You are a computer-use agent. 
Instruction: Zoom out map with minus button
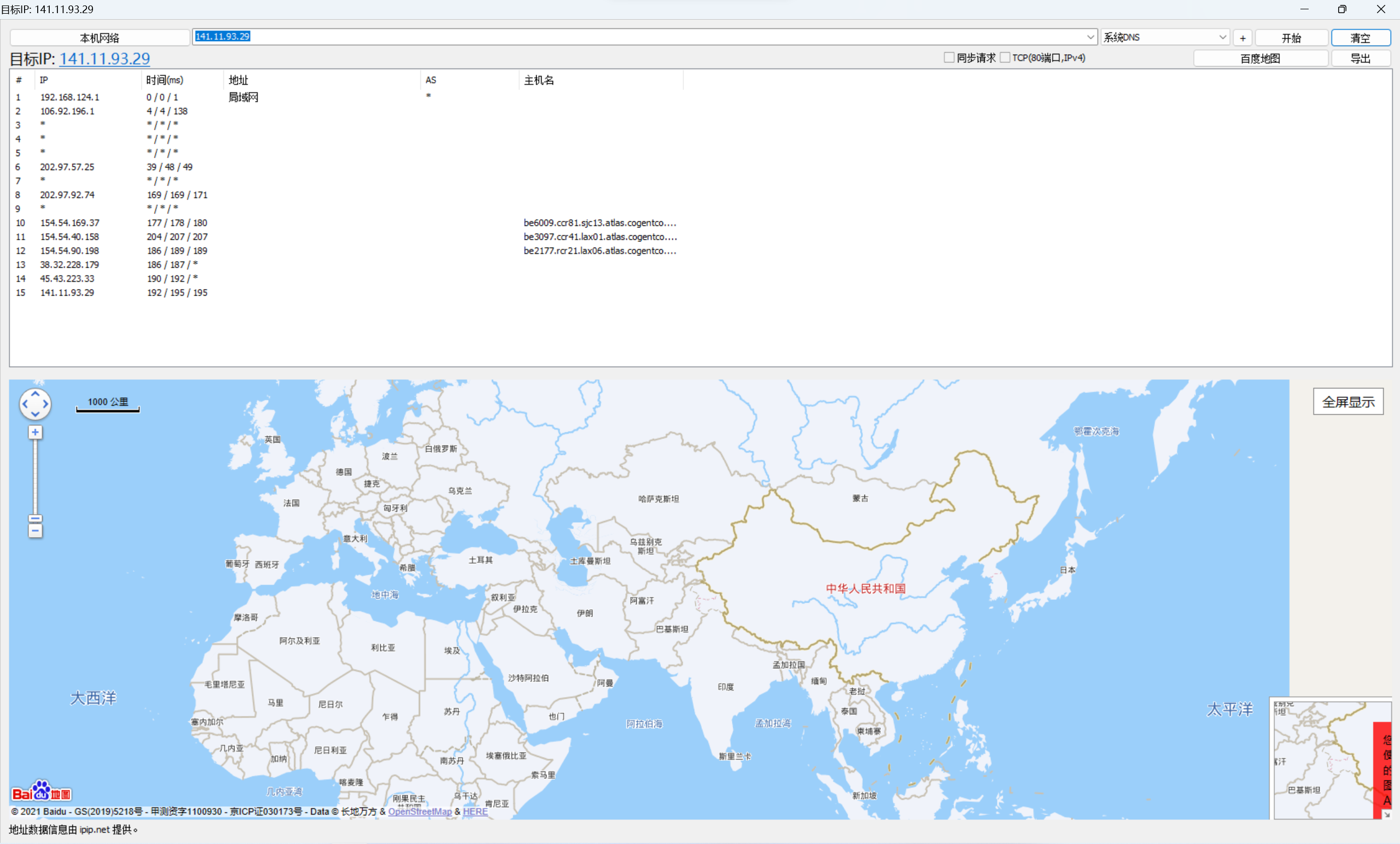coord(35,531)
